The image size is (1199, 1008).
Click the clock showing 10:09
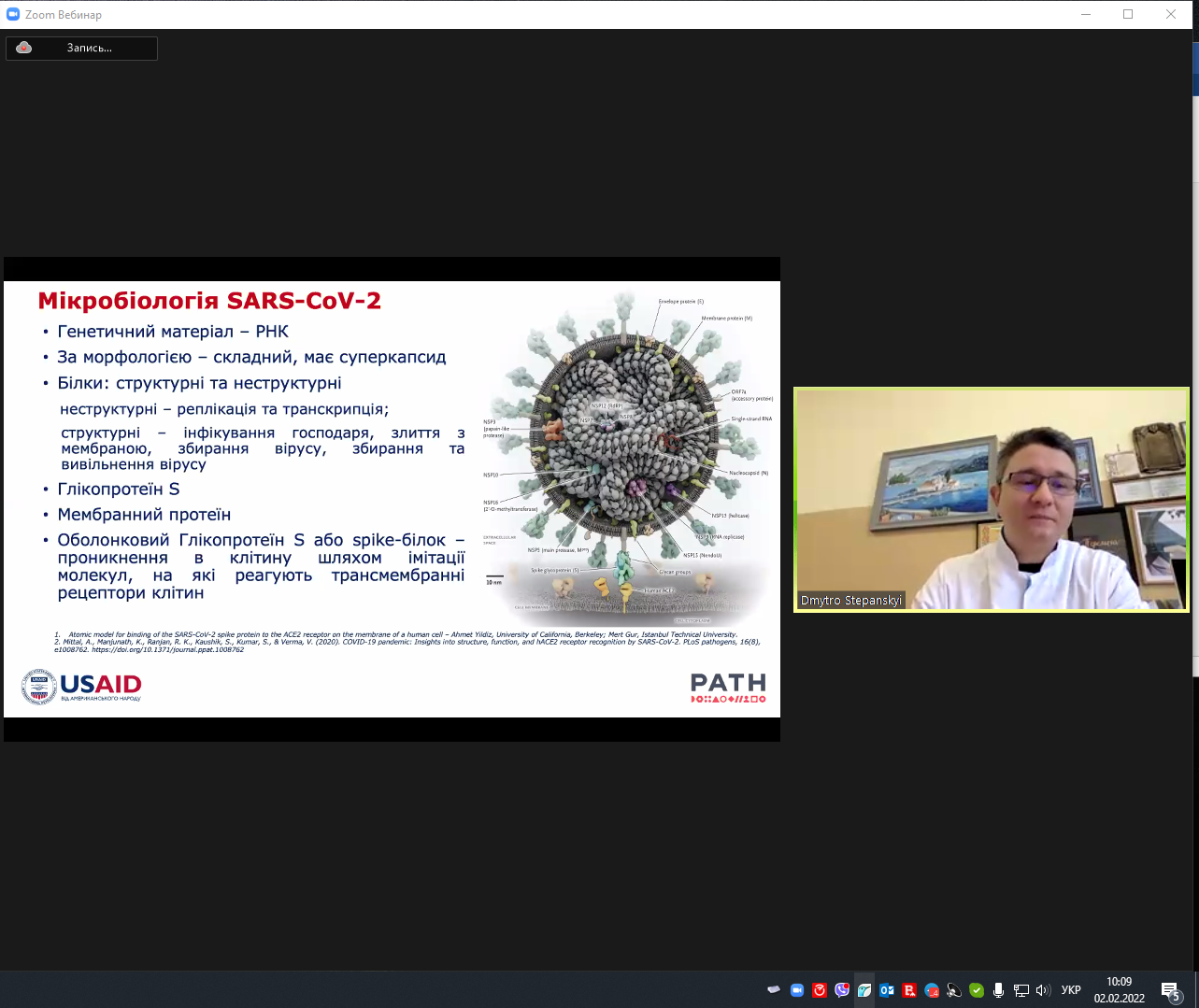pyautogui.click(x=1119, y=989)
